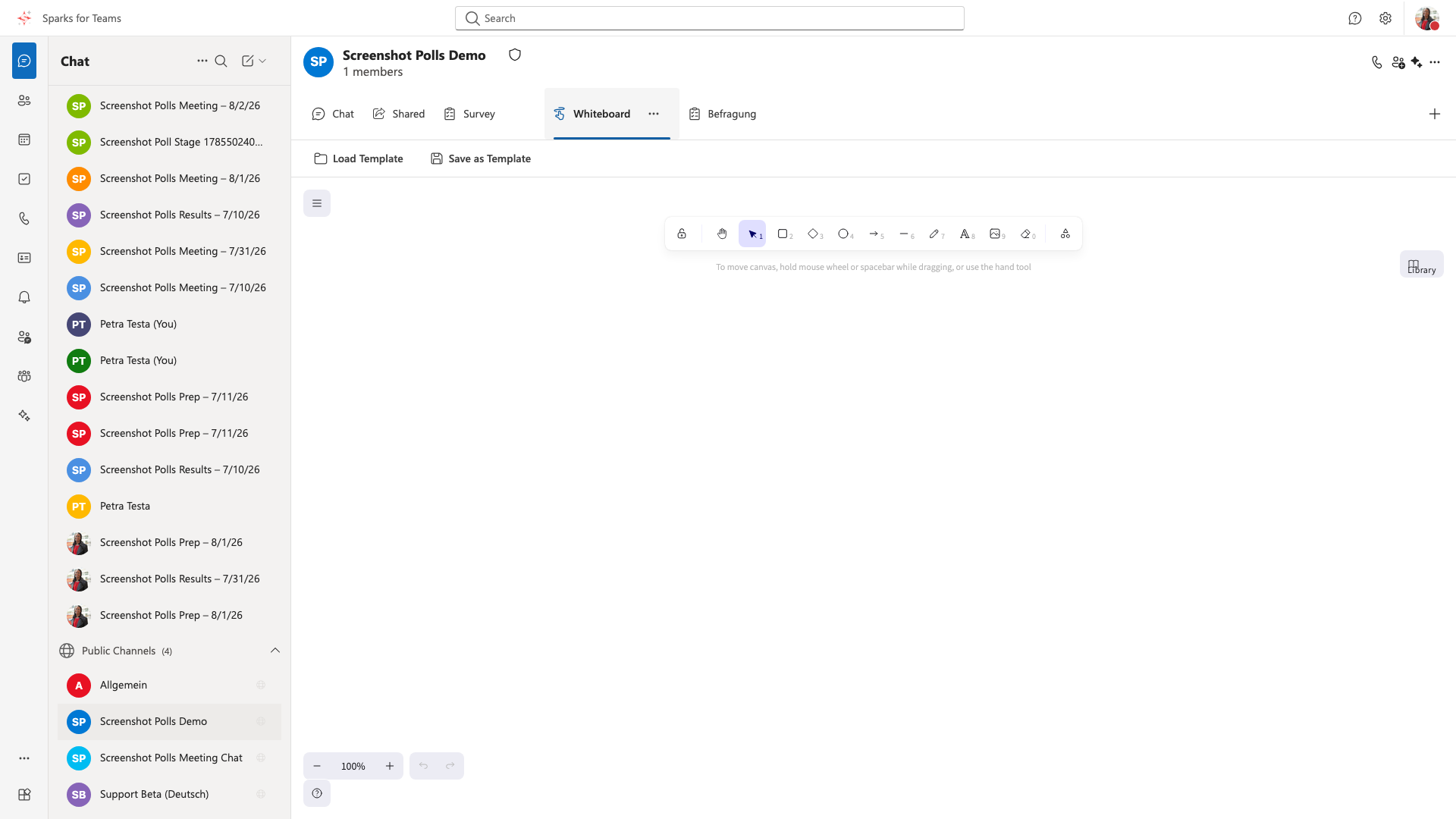Click the channel shield icon
The image size is (1456, 819).
pyautogui.click(x=515, y=55)
